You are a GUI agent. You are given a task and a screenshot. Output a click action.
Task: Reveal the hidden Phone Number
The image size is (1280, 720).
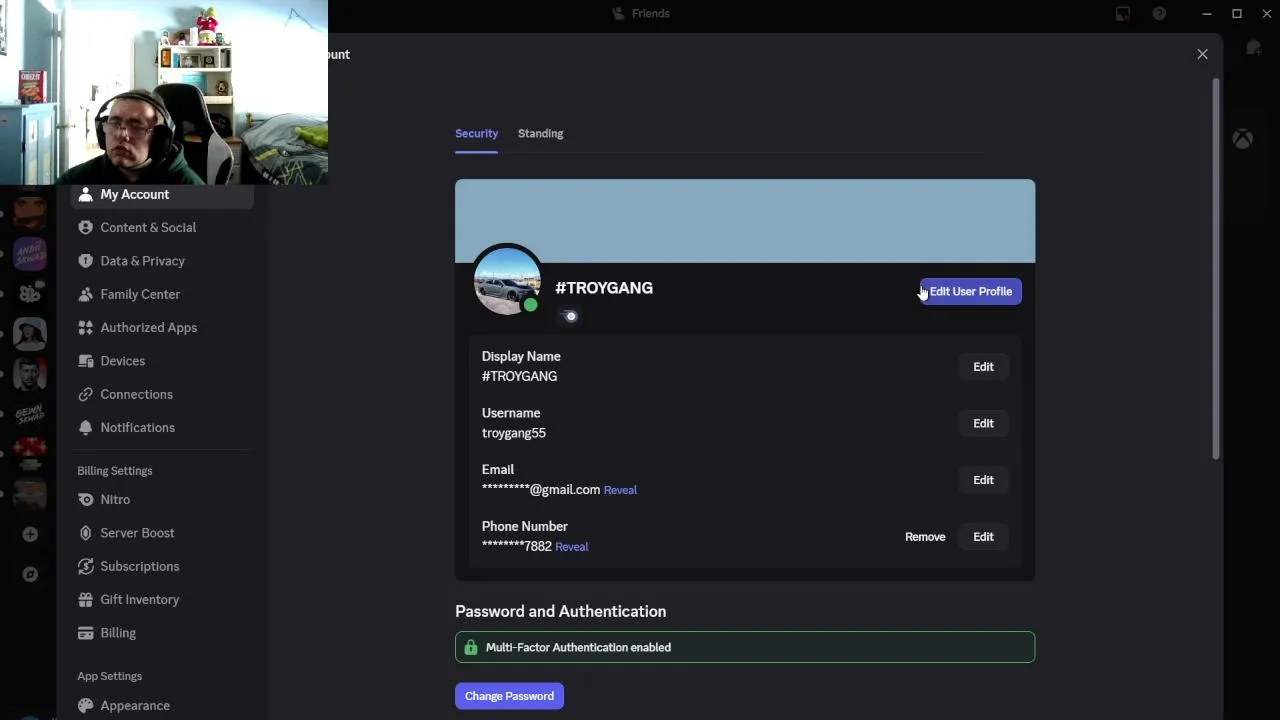(571, 547)
